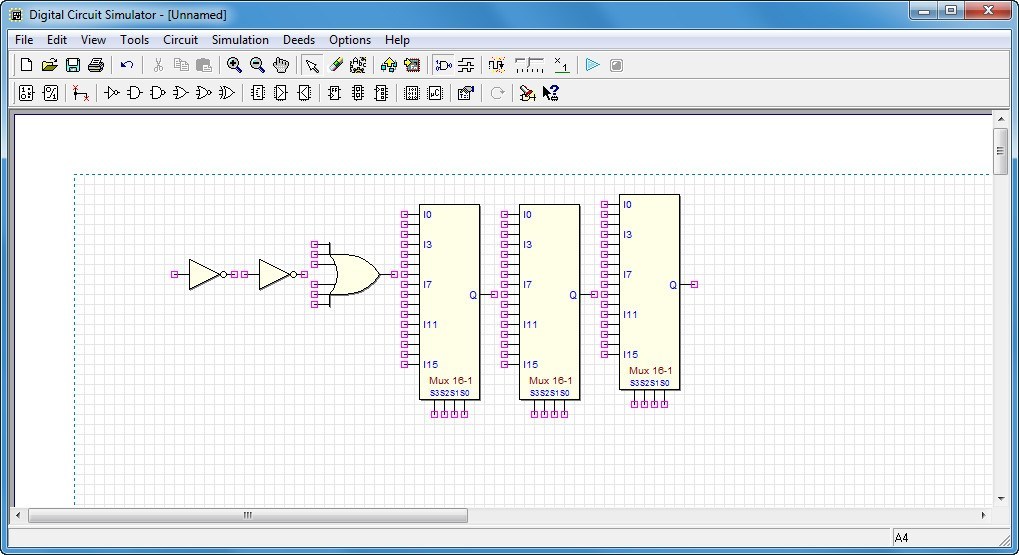Screen dimensions: 1019x555
Task: Start the simulation with play button
Action: pos(592,65)
